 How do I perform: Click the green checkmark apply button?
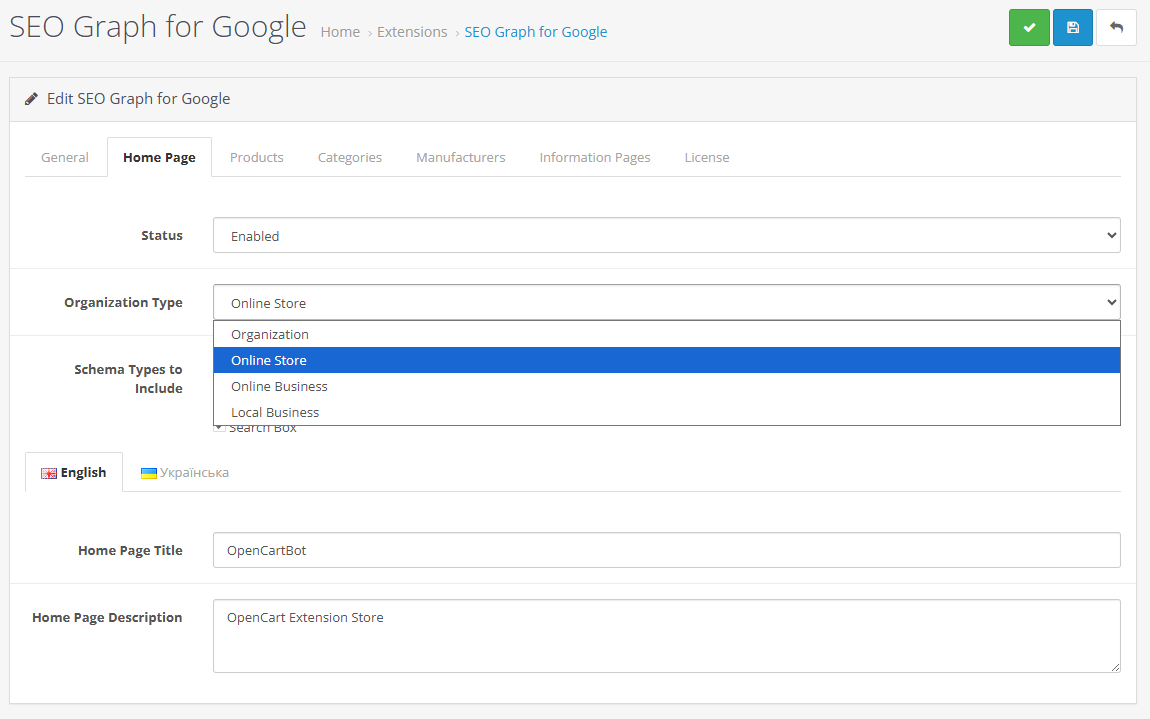pyautogui.click(x=1028, y=27)
